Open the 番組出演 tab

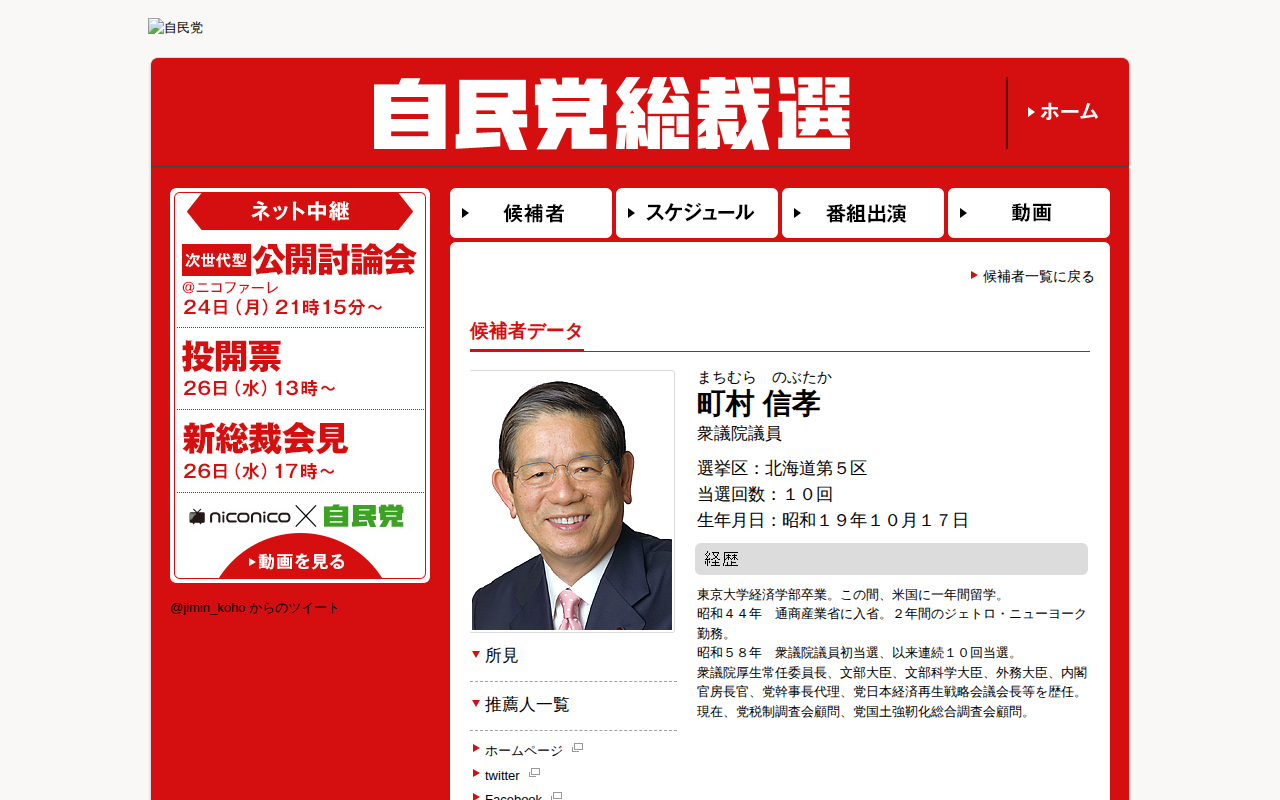863,213
